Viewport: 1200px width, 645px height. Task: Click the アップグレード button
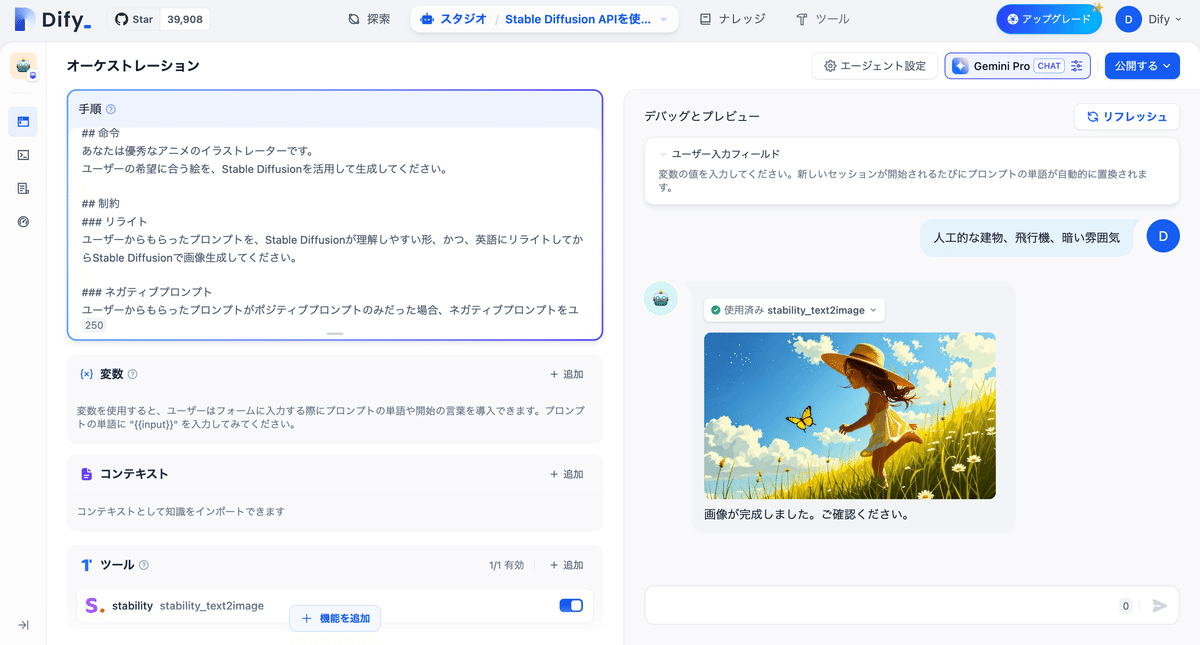point(1048,18)
